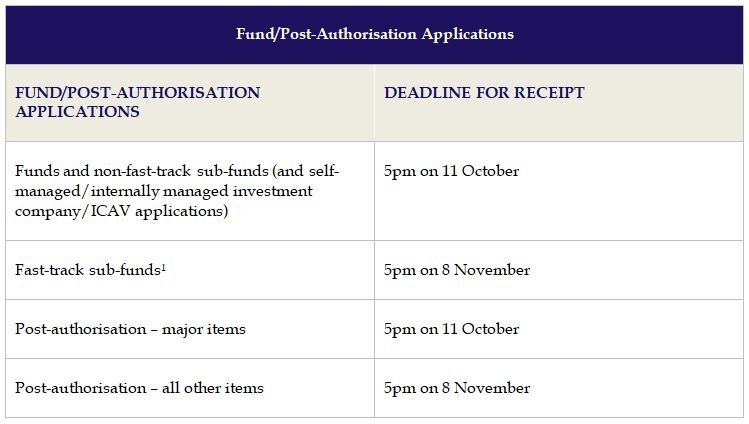Image resolution: width=749 pixels, height=424 pixels.
Task: Click the words 'company/ICAV applications)' in first row
Action: [x=122, y=211]
